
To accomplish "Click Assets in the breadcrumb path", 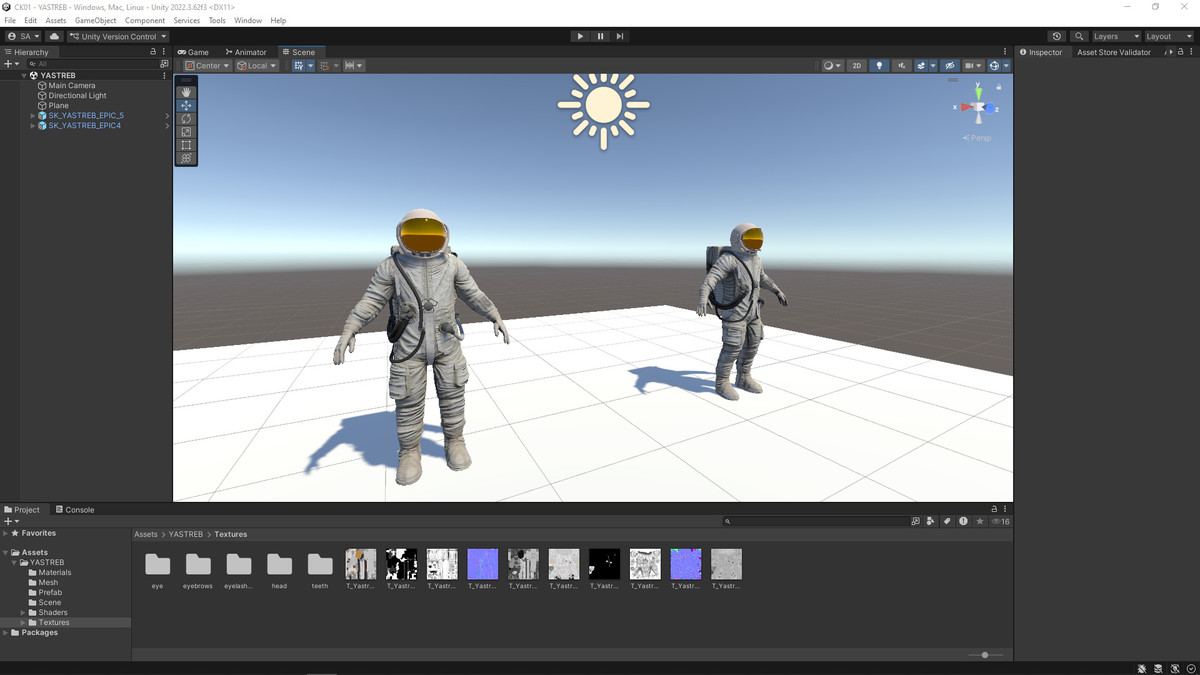I will 146,534.
